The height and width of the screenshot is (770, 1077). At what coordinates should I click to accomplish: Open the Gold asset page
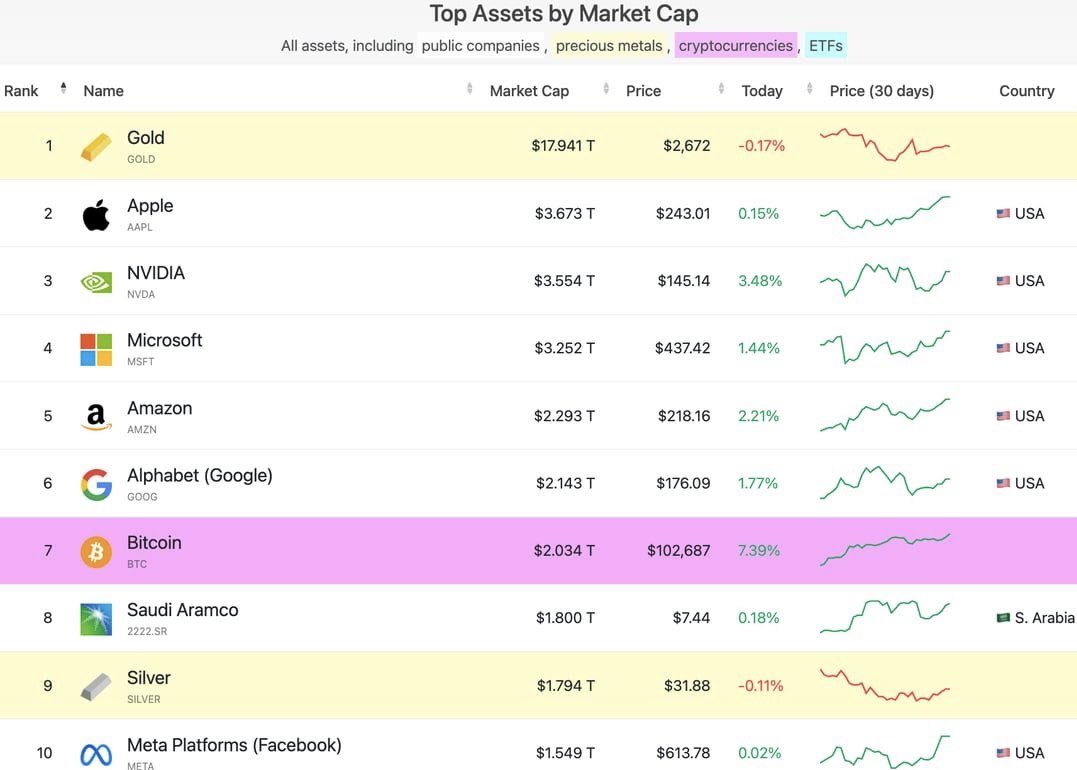146,137
